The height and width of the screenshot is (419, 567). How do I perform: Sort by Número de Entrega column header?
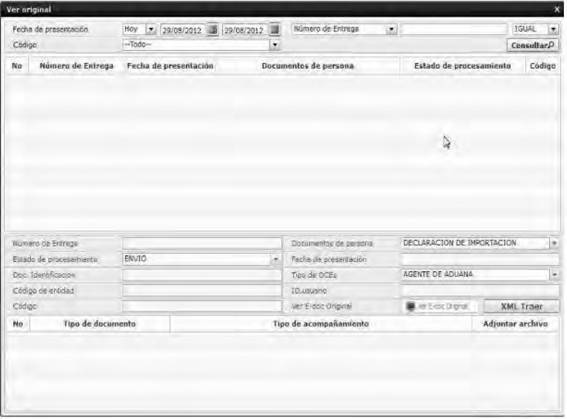(x=76, y=66)
